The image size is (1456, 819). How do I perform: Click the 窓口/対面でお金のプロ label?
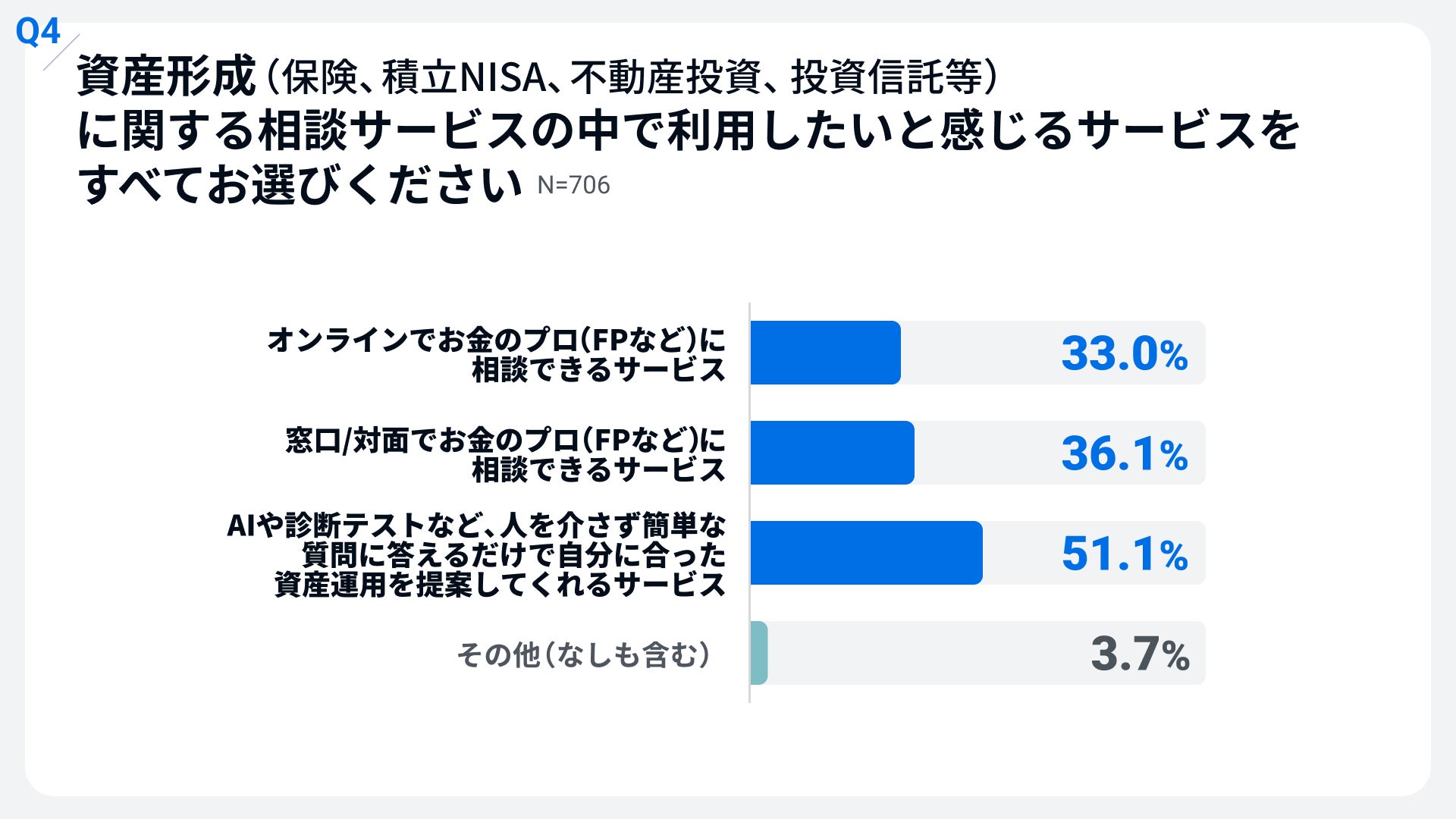(505, 440)
